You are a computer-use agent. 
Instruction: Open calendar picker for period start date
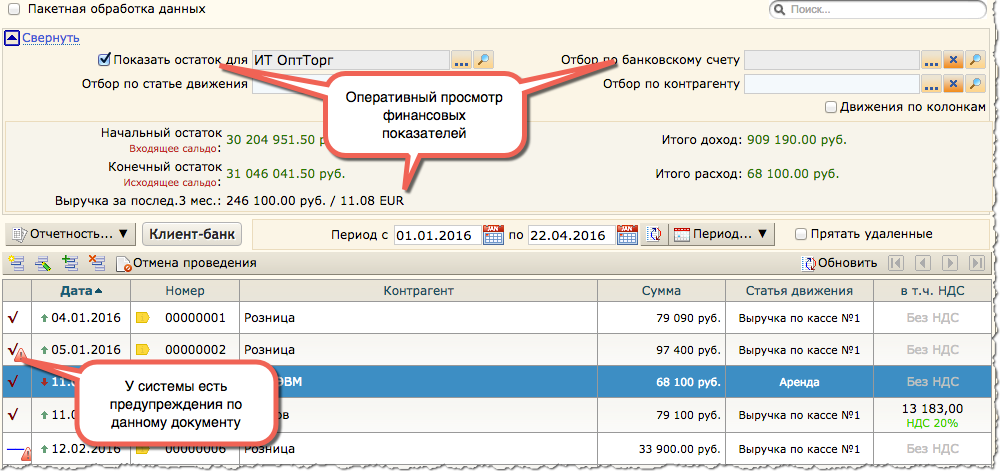[x=493, y=235]
